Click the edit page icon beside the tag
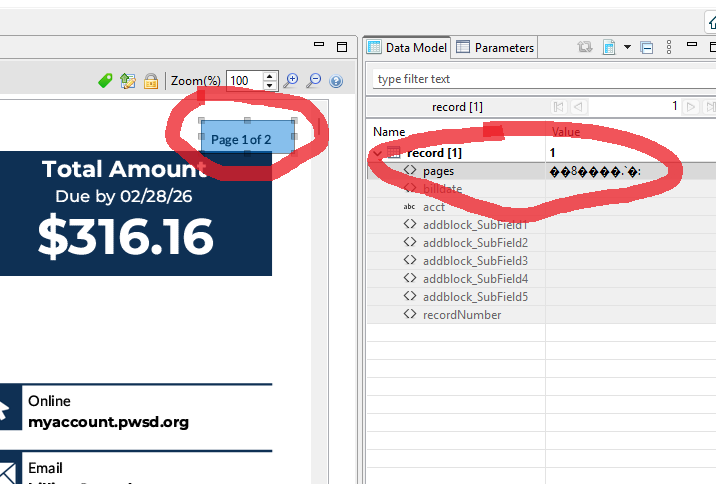The width and height of the screenshot is (716, 484). pyautogui.click(x=127, y=81)
